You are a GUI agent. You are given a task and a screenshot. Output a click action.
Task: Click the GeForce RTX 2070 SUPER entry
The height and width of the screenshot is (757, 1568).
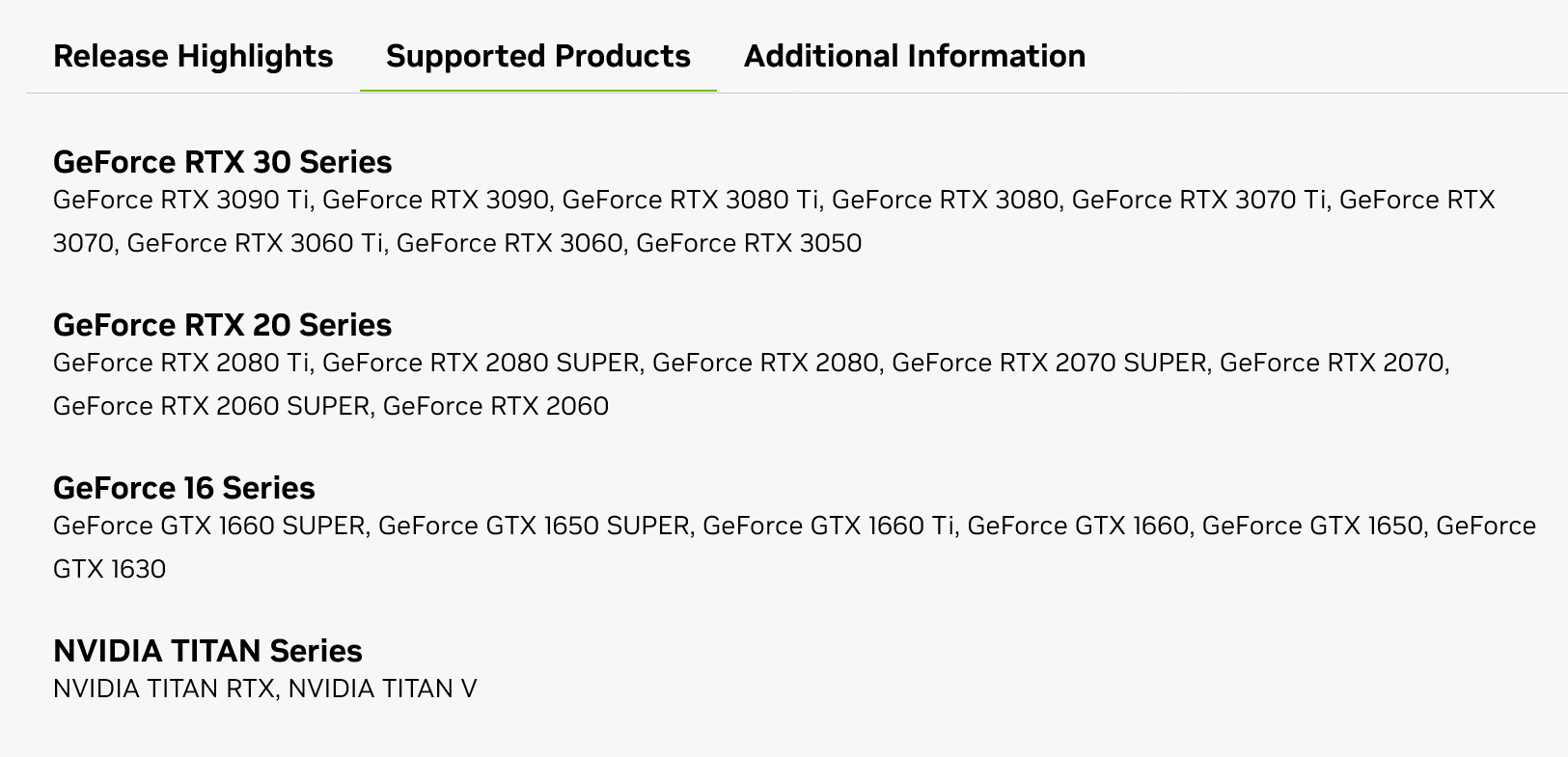click(1048, 363)
